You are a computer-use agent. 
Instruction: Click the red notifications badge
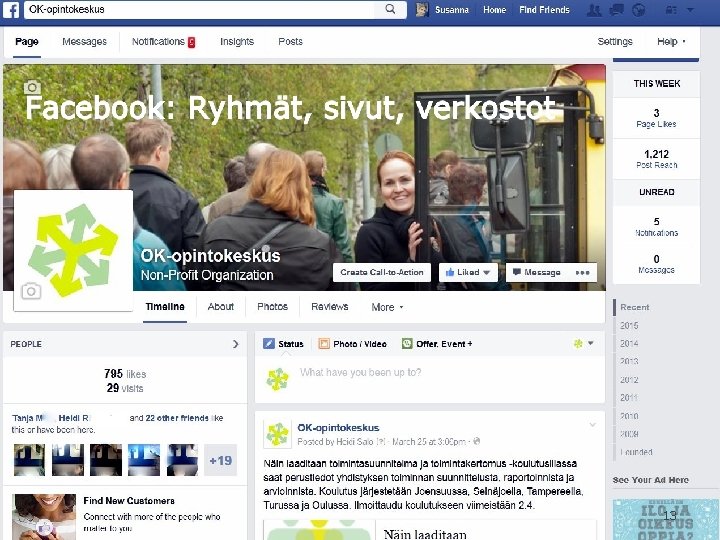pos(191,42)
